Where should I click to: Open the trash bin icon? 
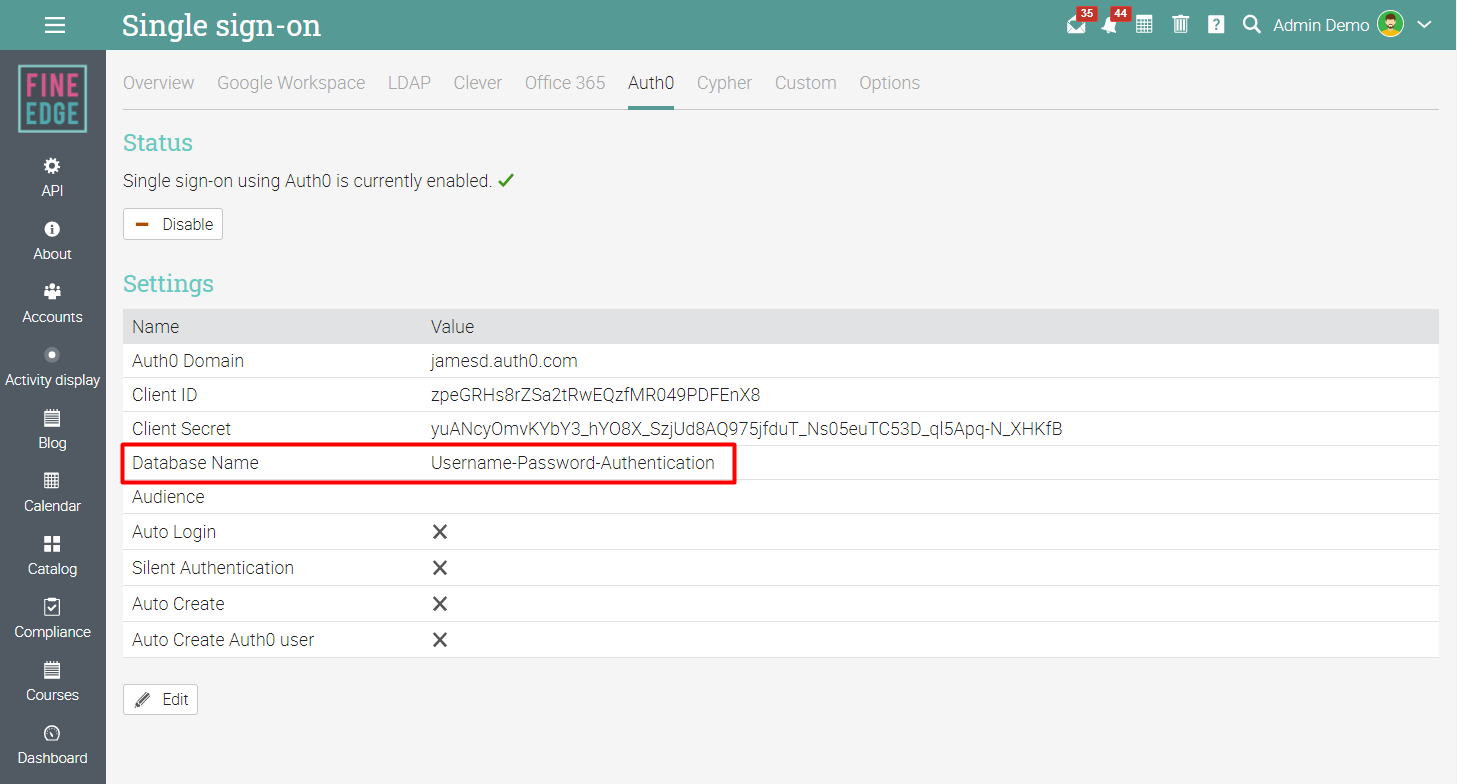tap(1181, 25)
